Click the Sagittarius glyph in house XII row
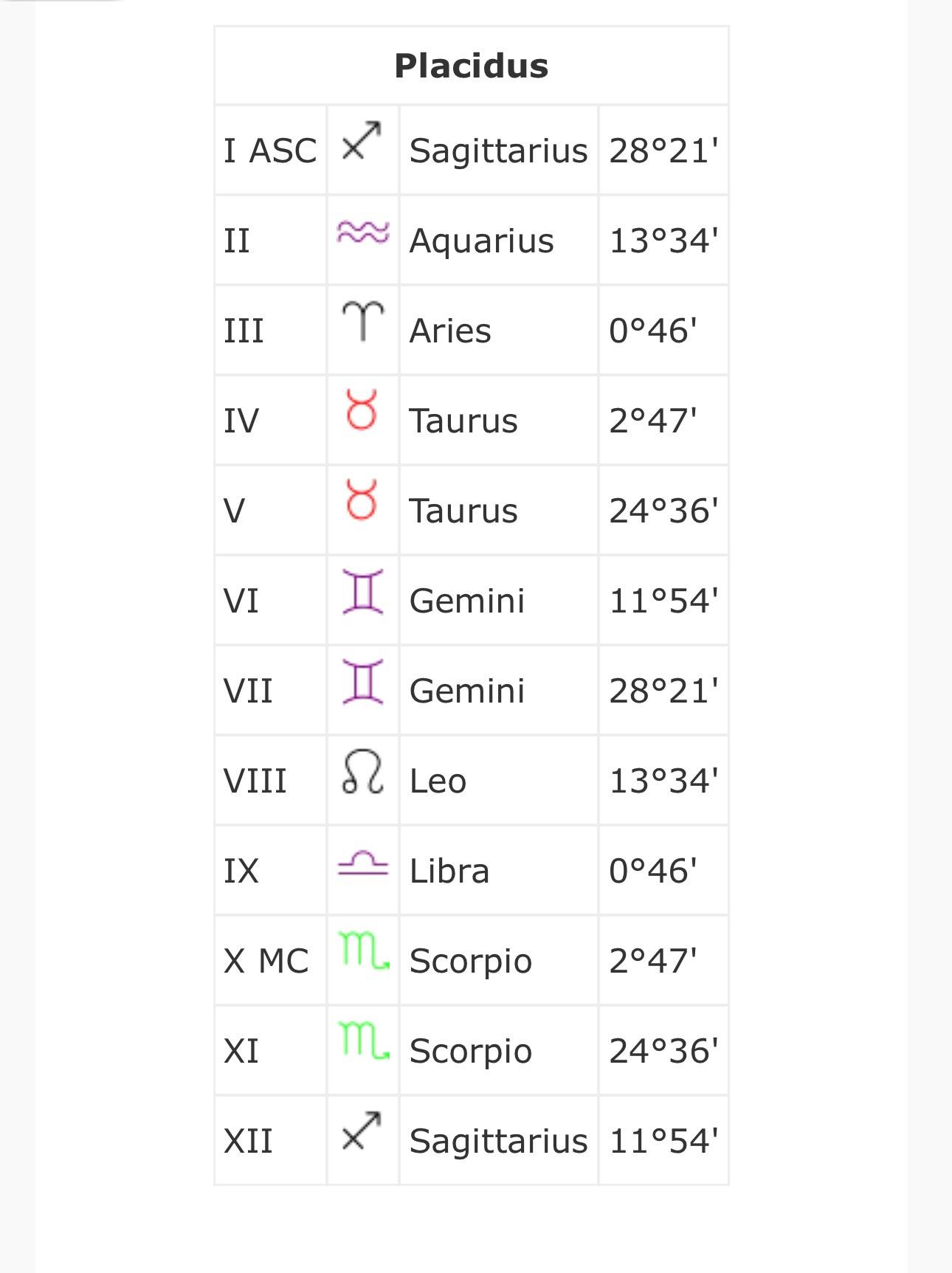 pos(362,1131)
